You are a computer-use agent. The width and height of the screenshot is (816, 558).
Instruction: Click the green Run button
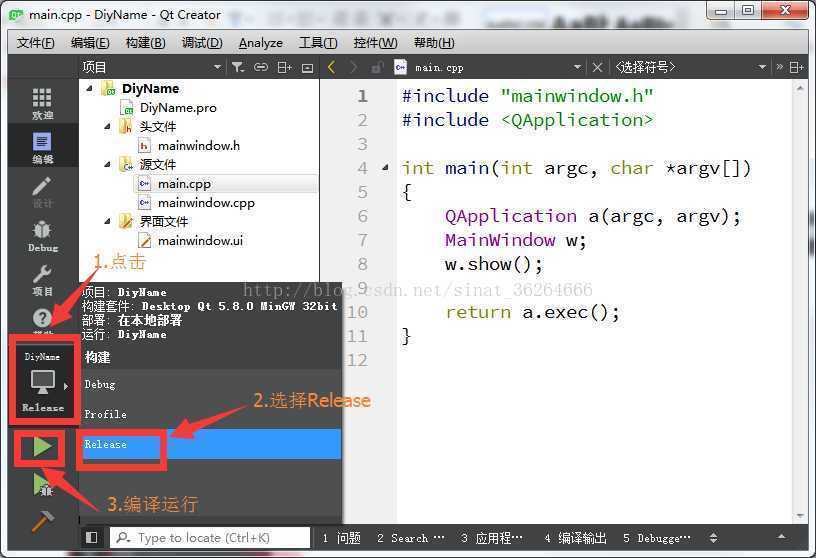tap(42, 447)
